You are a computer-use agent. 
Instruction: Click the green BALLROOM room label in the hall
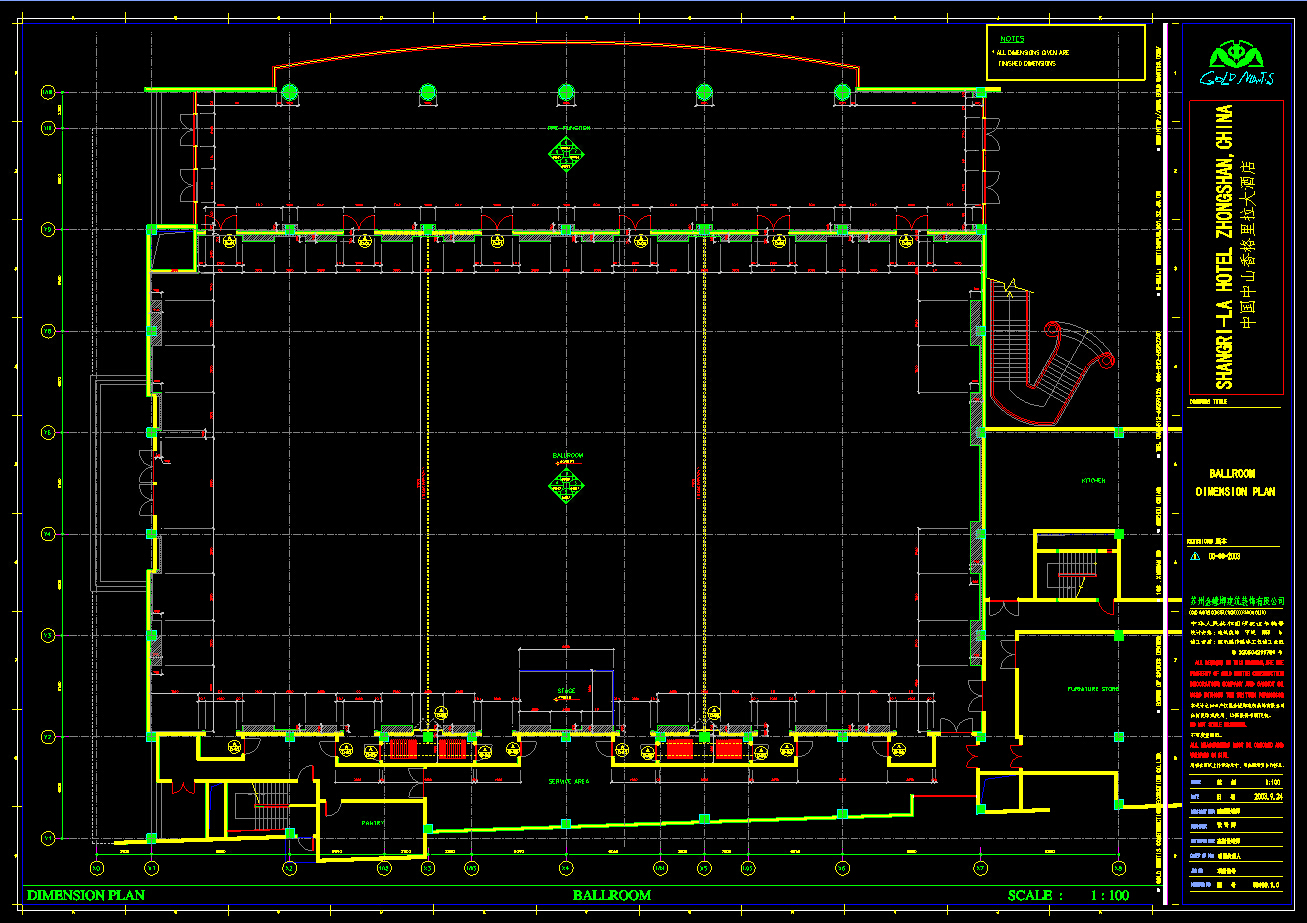568,456
